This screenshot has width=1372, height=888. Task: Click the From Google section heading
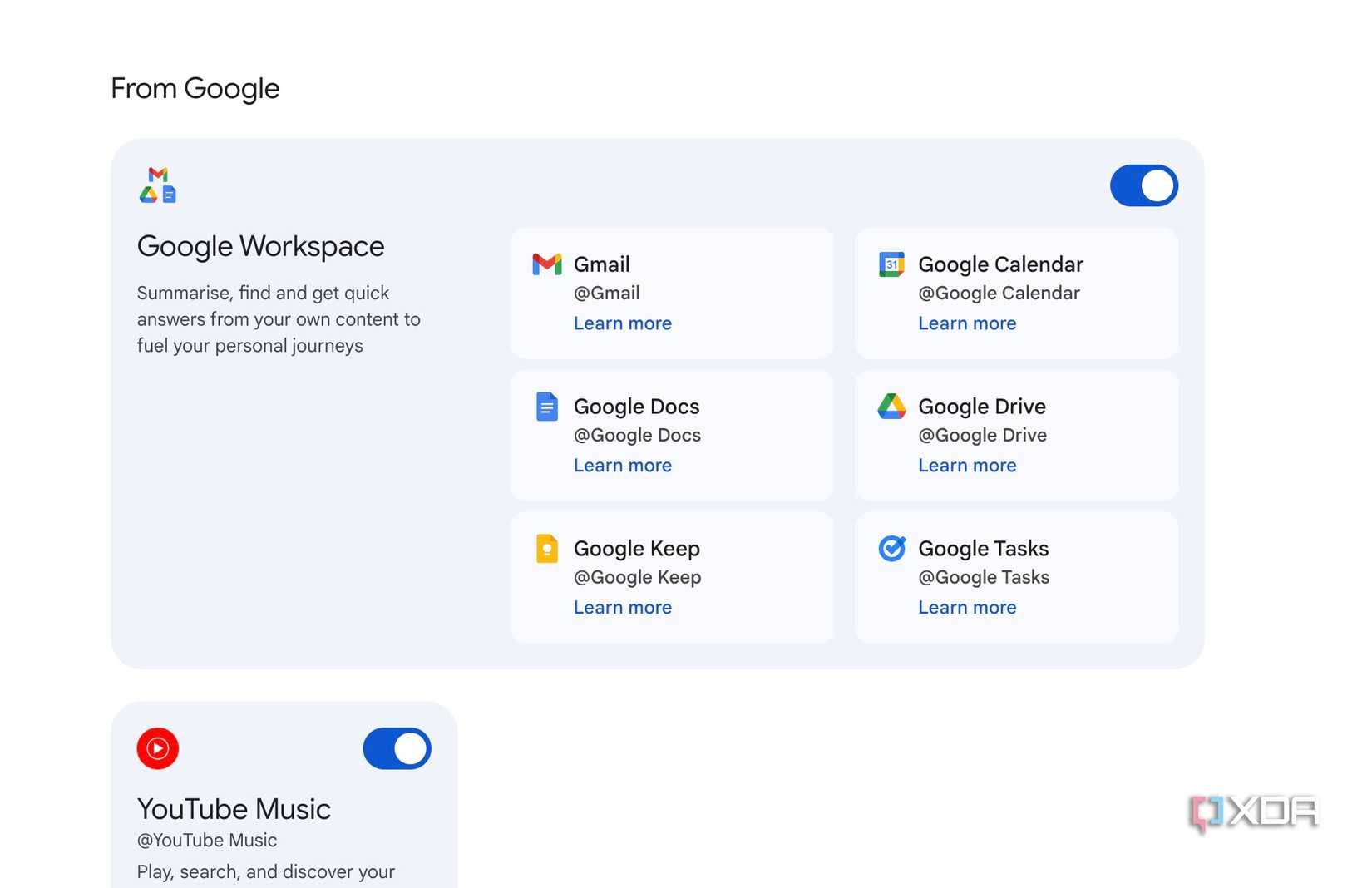(x=195, y=88)
